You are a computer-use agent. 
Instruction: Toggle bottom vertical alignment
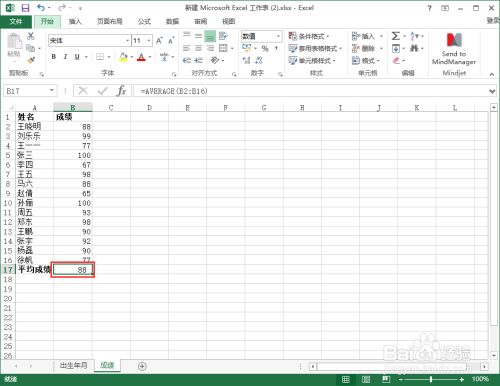(x=210, y=36)
